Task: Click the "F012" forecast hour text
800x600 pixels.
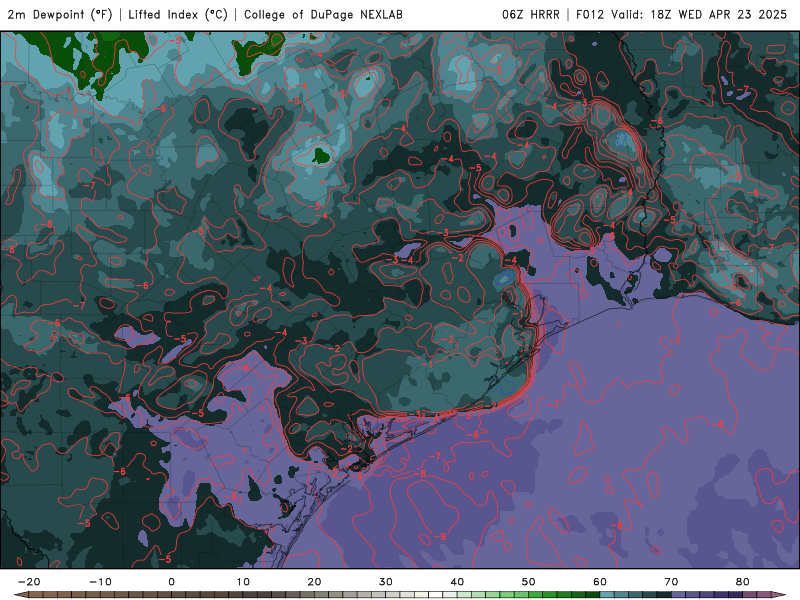Action: 590,15
